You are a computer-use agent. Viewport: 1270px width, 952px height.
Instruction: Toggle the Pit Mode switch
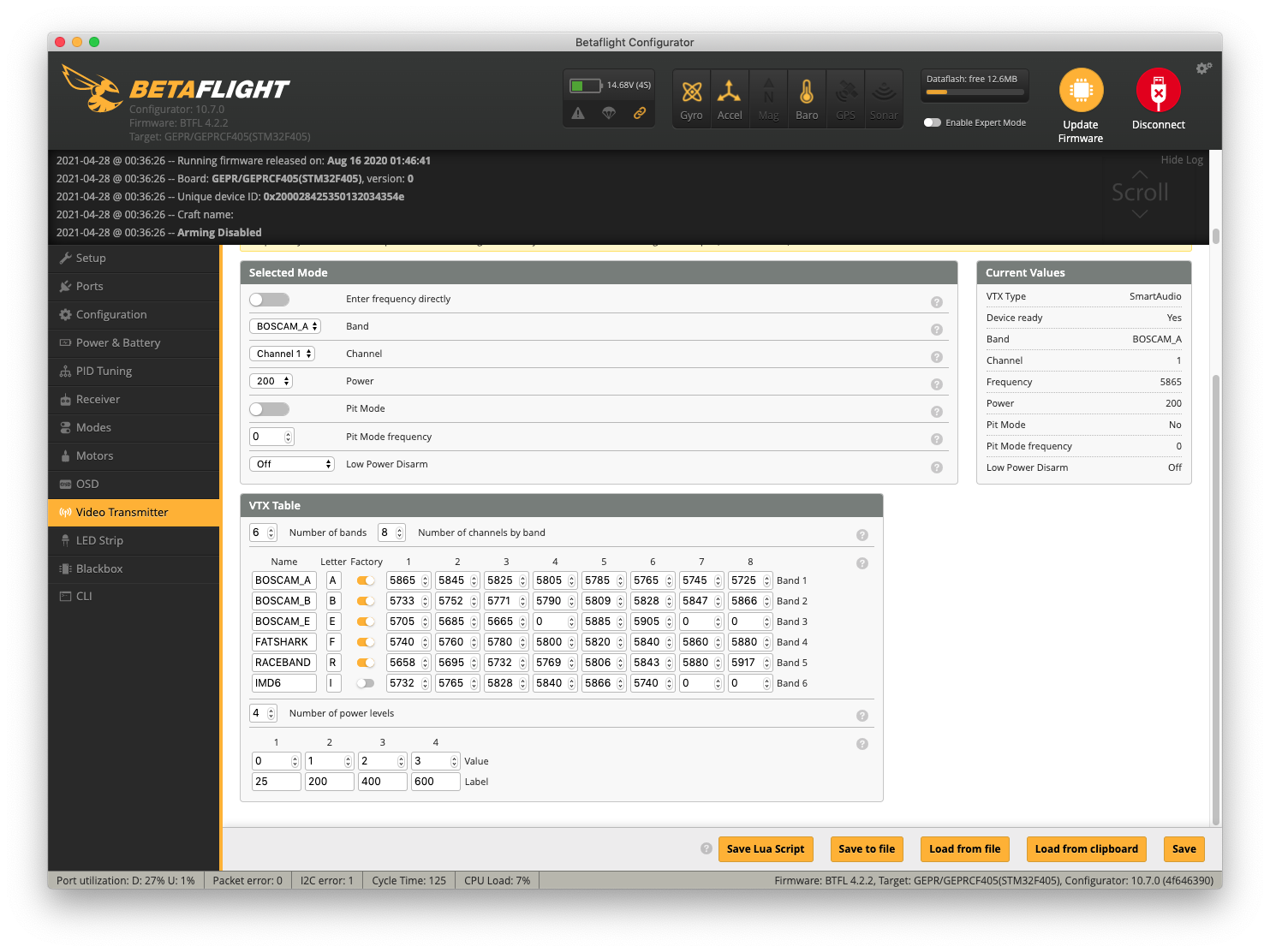(269, 409)
